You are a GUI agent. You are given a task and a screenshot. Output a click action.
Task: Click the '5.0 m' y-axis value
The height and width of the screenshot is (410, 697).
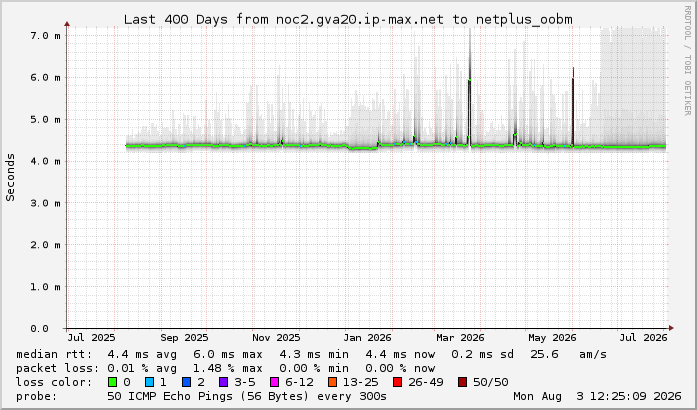click(x=45, y=119)
